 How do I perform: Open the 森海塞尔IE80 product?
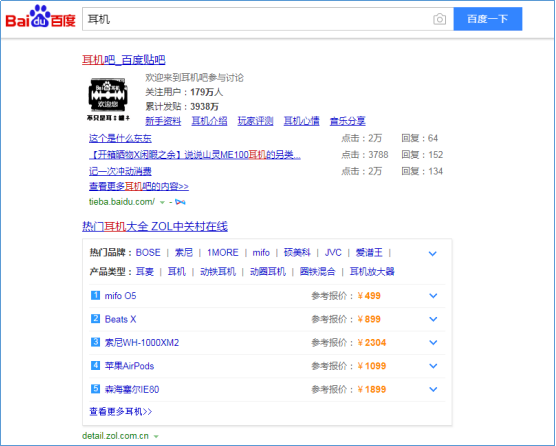coord(132,389)
